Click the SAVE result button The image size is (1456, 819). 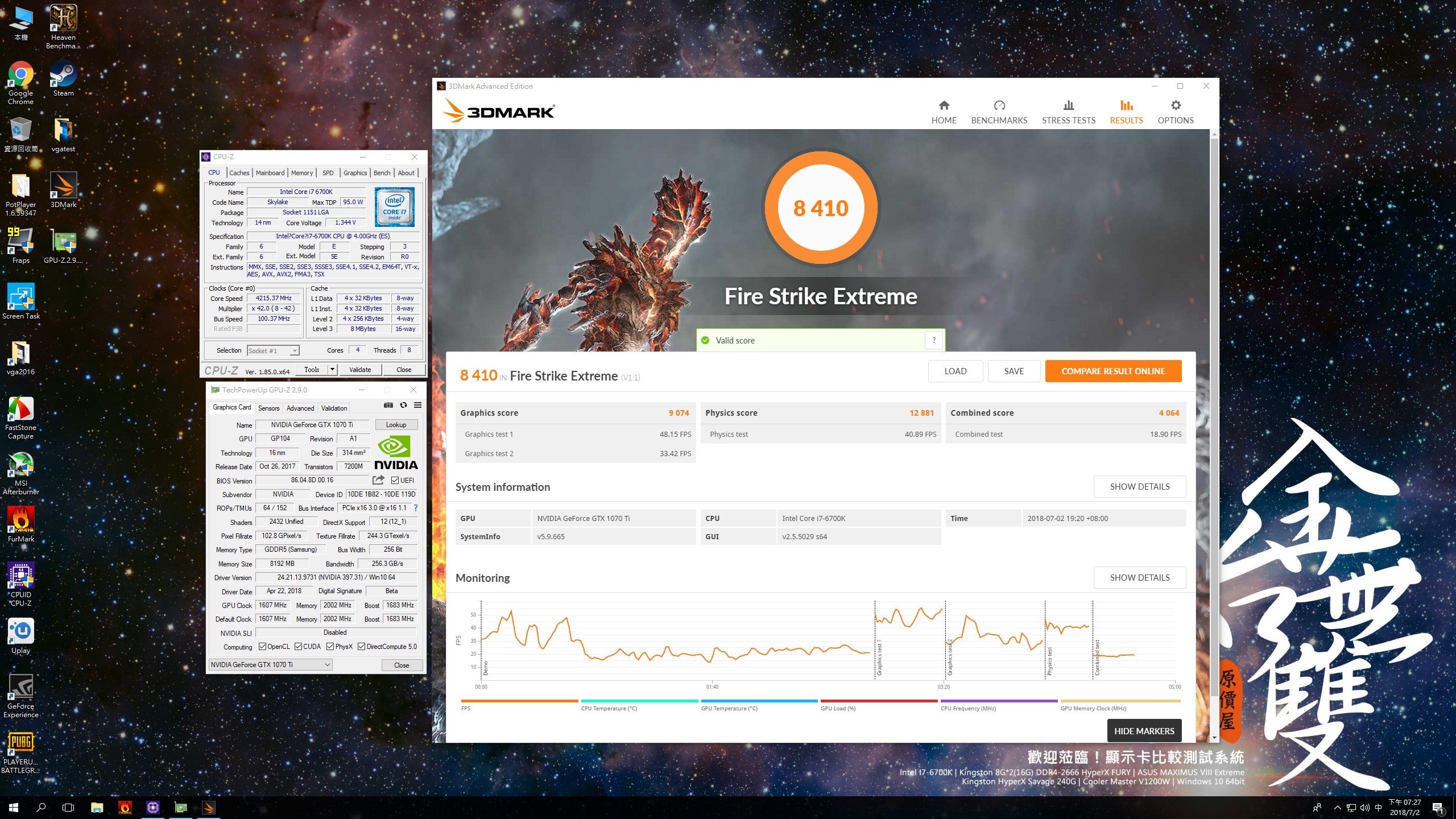(x=1014, y=371)
